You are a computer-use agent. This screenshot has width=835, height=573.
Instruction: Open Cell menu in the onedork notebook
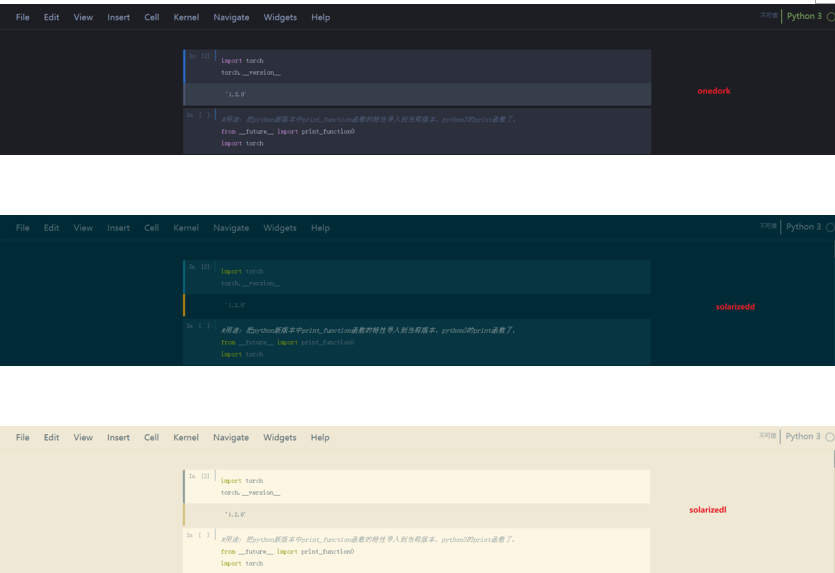point(152,17)
